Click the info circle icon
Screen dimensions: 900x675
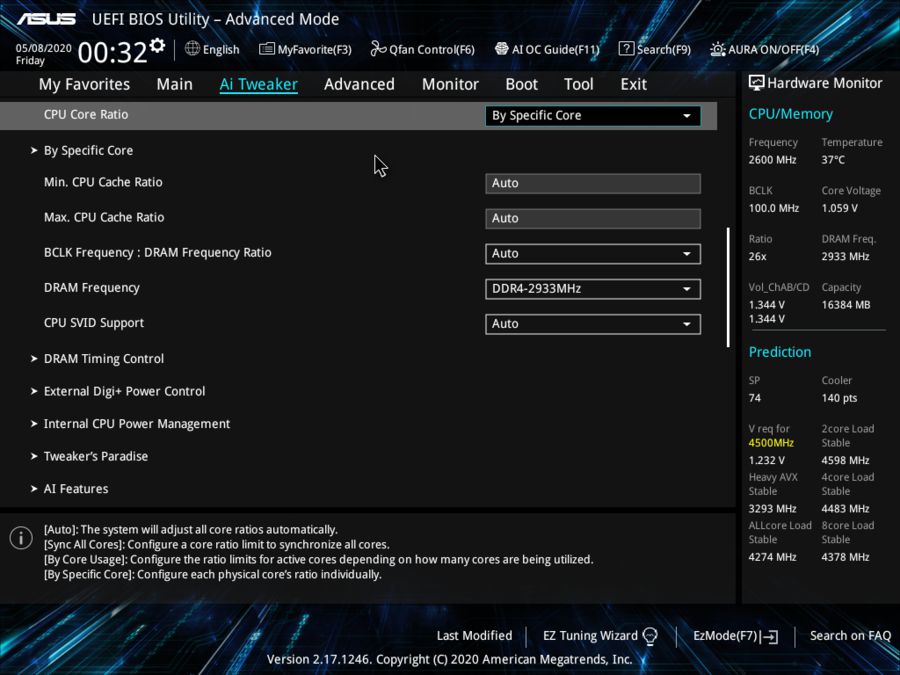(21, 538)
